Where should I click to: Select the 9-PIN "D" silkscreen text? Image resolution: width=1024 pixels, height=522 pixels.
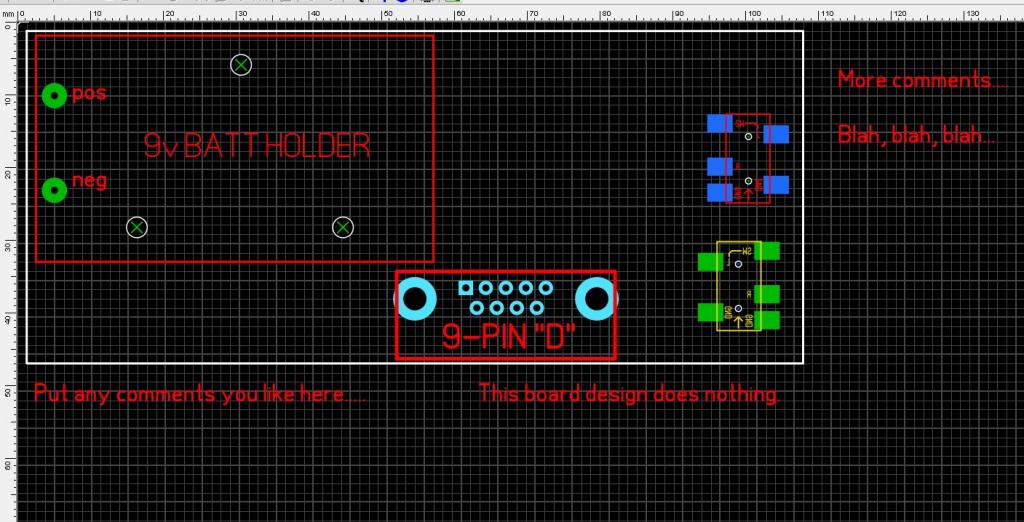click(x=508, y=337)
